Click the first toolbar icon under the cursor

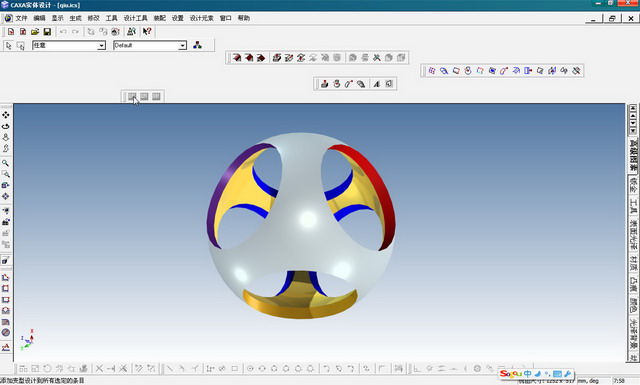[x=132, y=96]
